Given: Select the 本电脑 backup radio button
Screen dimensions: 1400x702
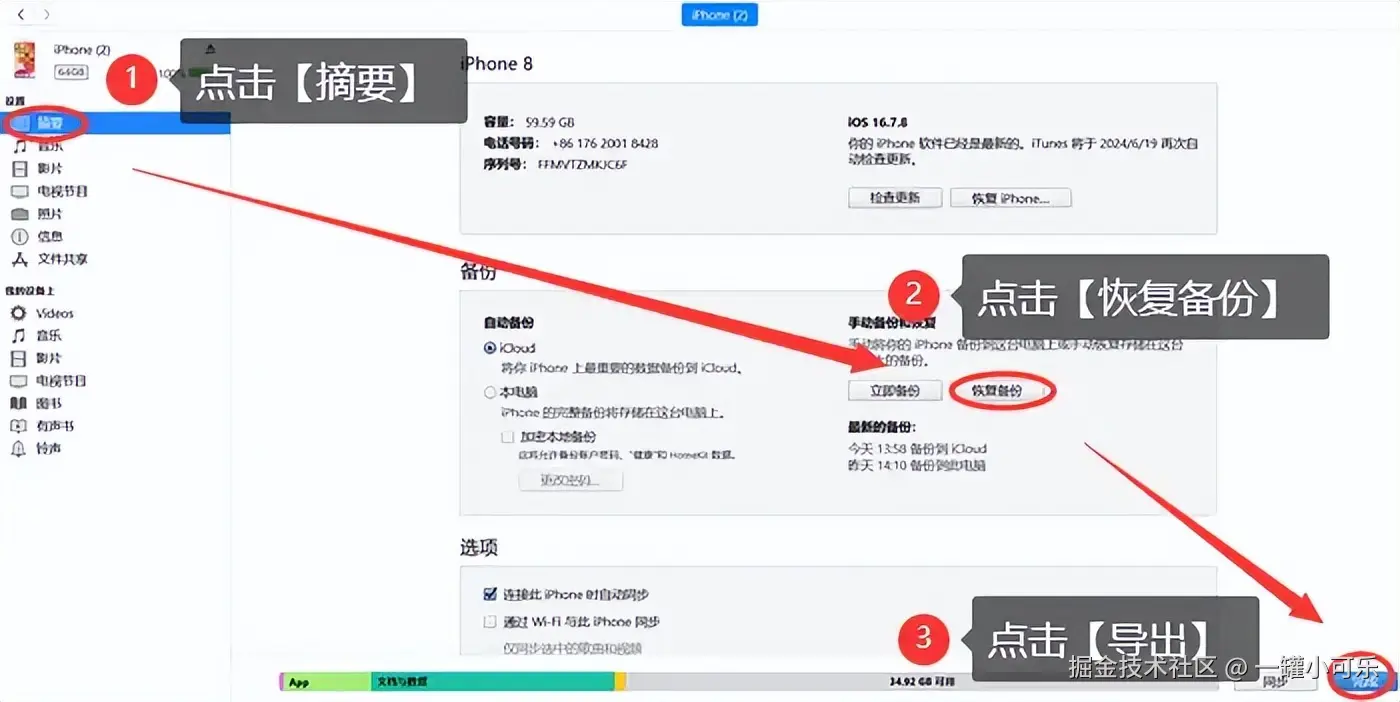Looking at the screenshot, I should pyautogui.click(x=490, y=393).
